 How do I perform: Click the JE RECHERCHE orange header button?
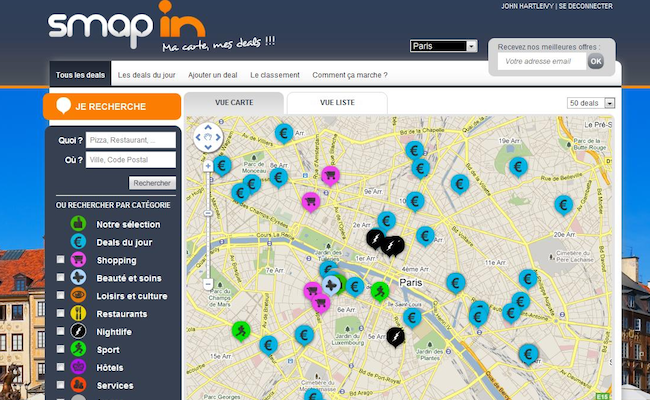[112, 107]
